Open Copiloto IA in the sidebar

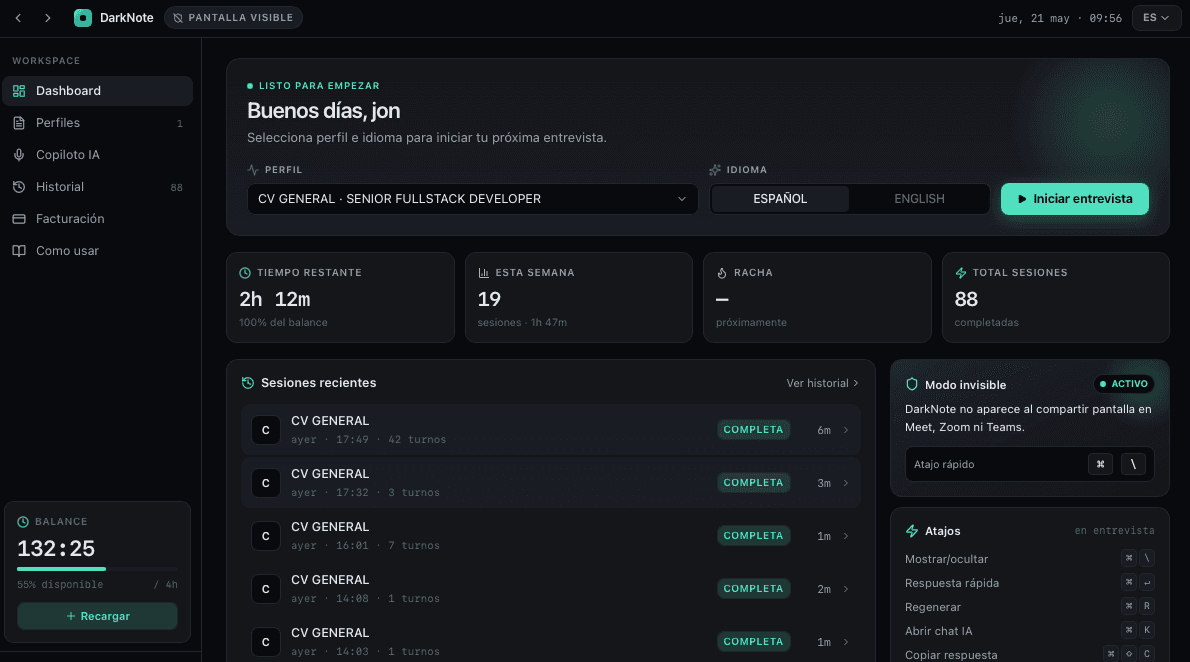(x=97, y=154)
